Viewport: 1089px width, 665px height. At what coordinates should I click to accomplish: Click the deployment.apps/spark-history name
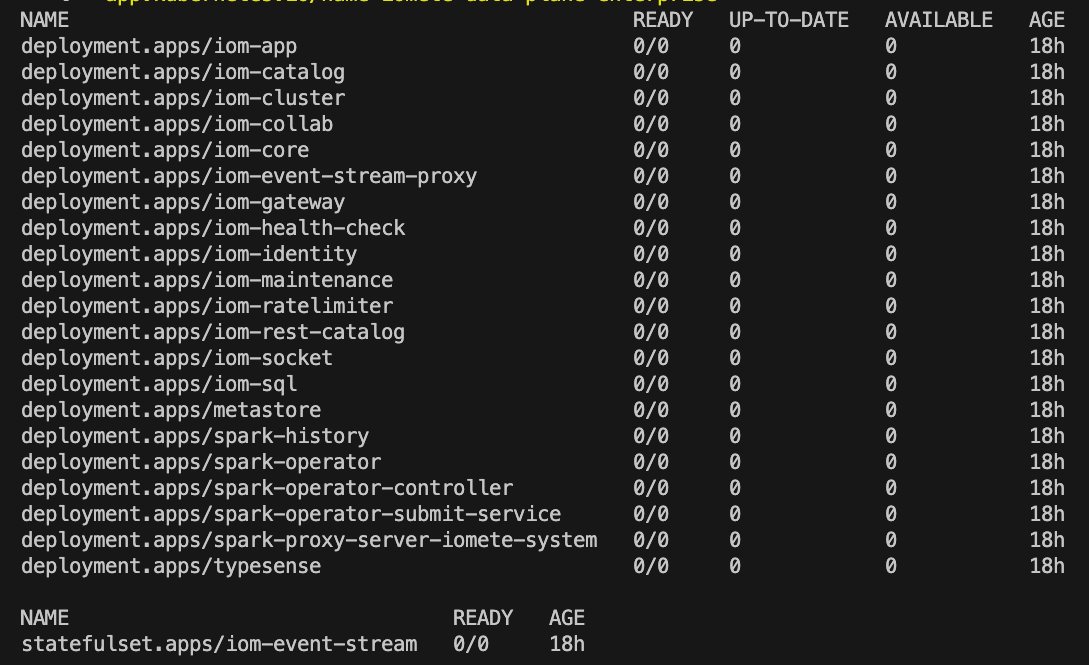click(x=195, y=436)
